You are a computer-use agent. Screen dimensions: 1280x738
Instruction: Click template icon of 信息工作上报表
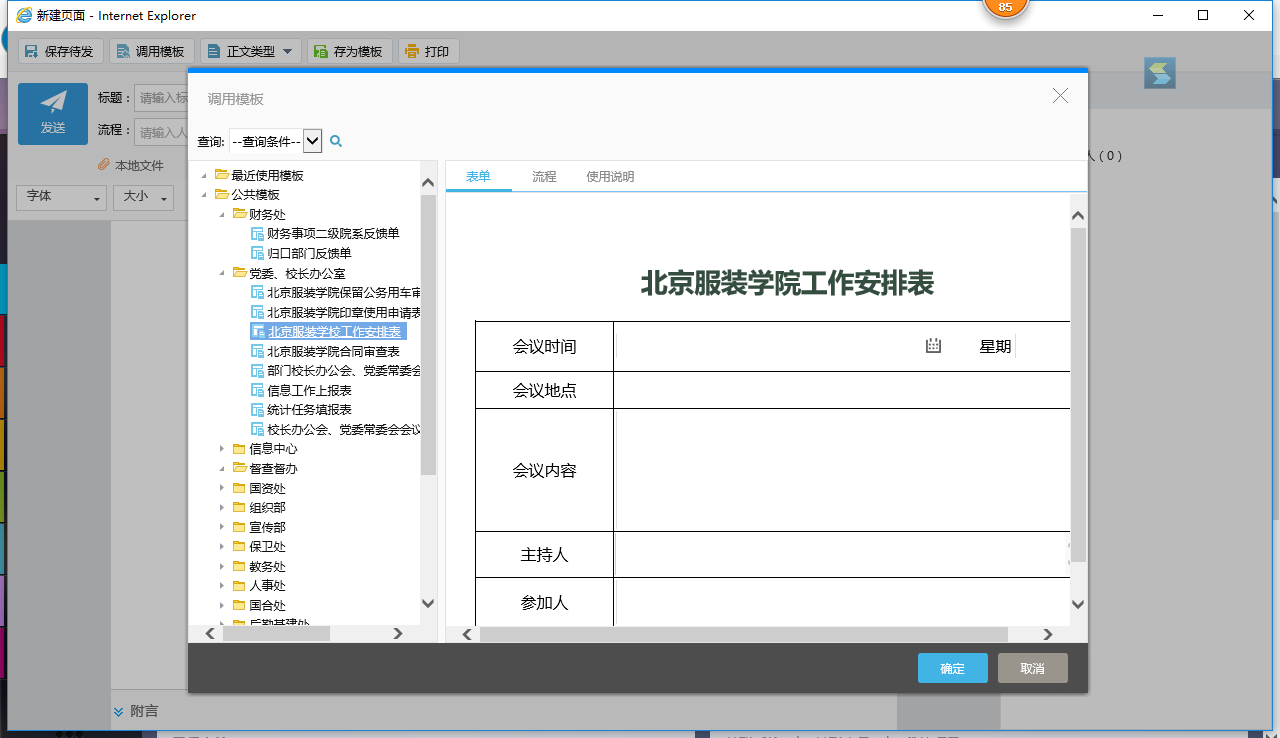click(257, 390)
